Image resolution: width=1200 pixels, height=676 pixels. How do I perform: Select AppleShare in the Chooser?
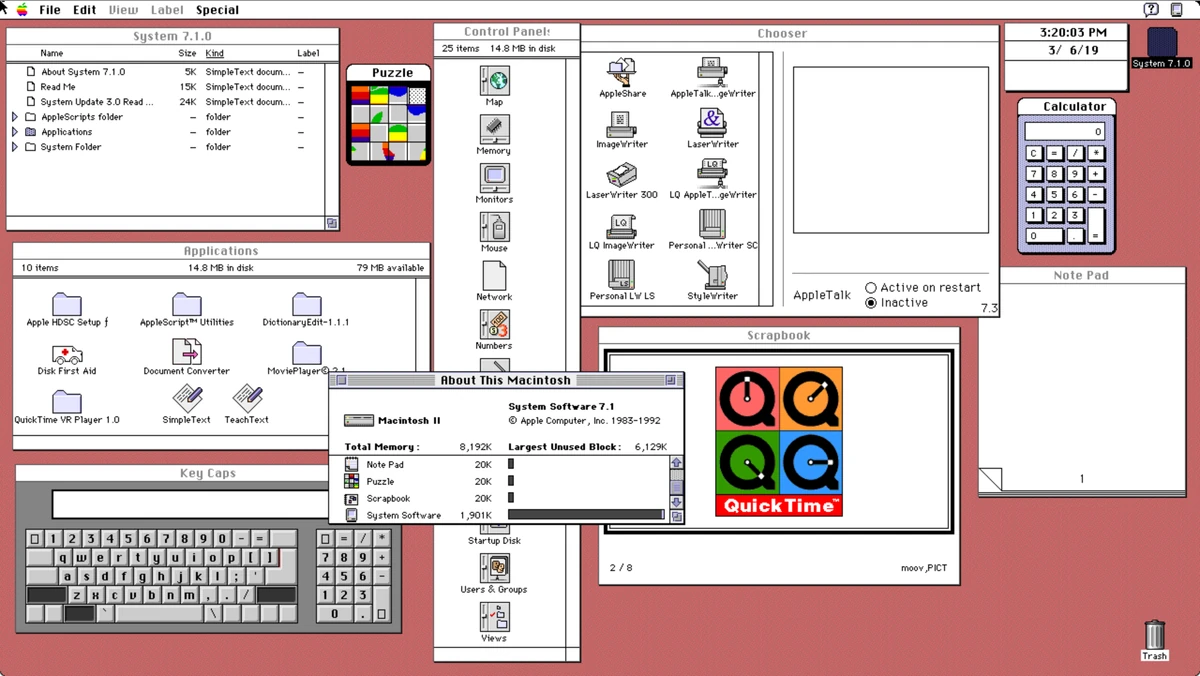[622, 73]
